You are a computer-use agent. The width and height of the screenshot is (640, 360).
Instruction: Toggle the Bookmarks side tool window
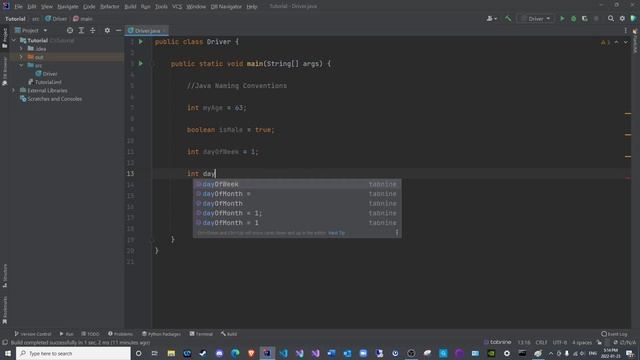[5, 310]
